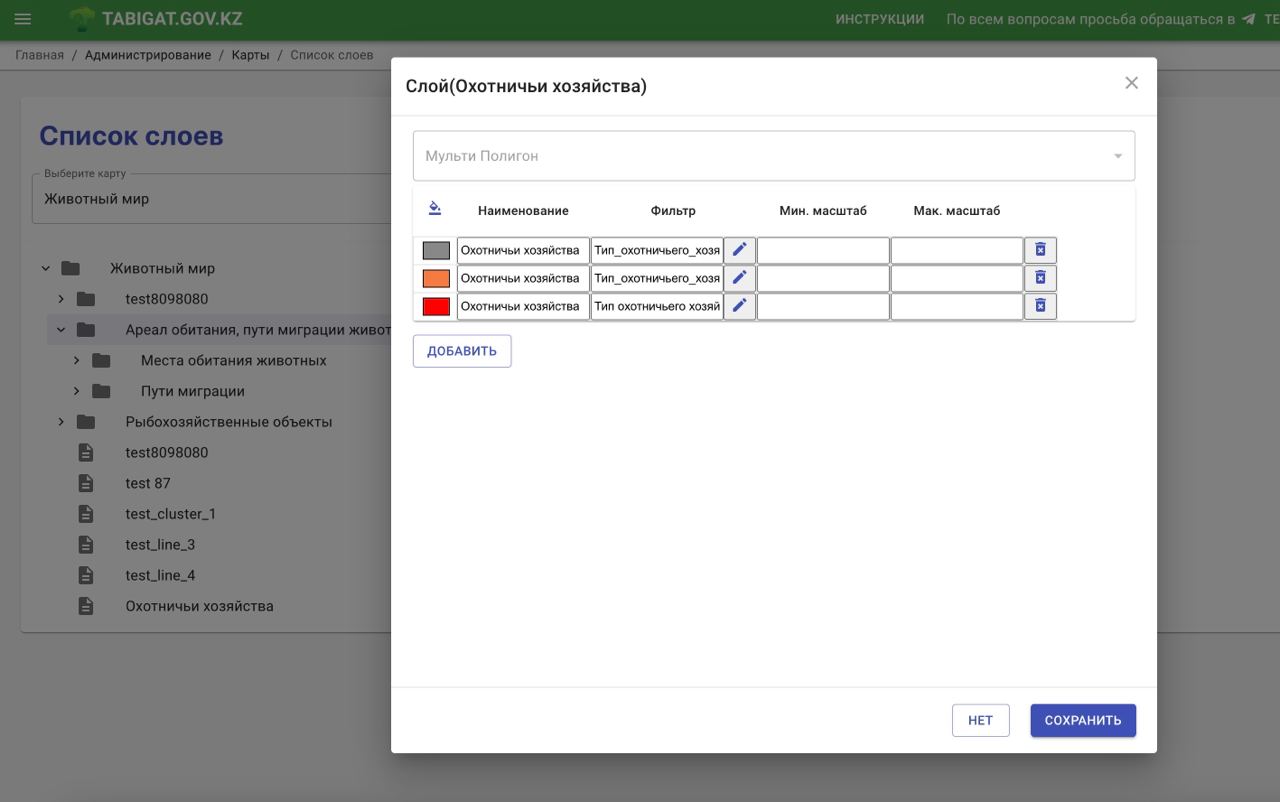Close the layer dialog with the X
This screenshot has width=1280, height=802.
(1131, 83)
